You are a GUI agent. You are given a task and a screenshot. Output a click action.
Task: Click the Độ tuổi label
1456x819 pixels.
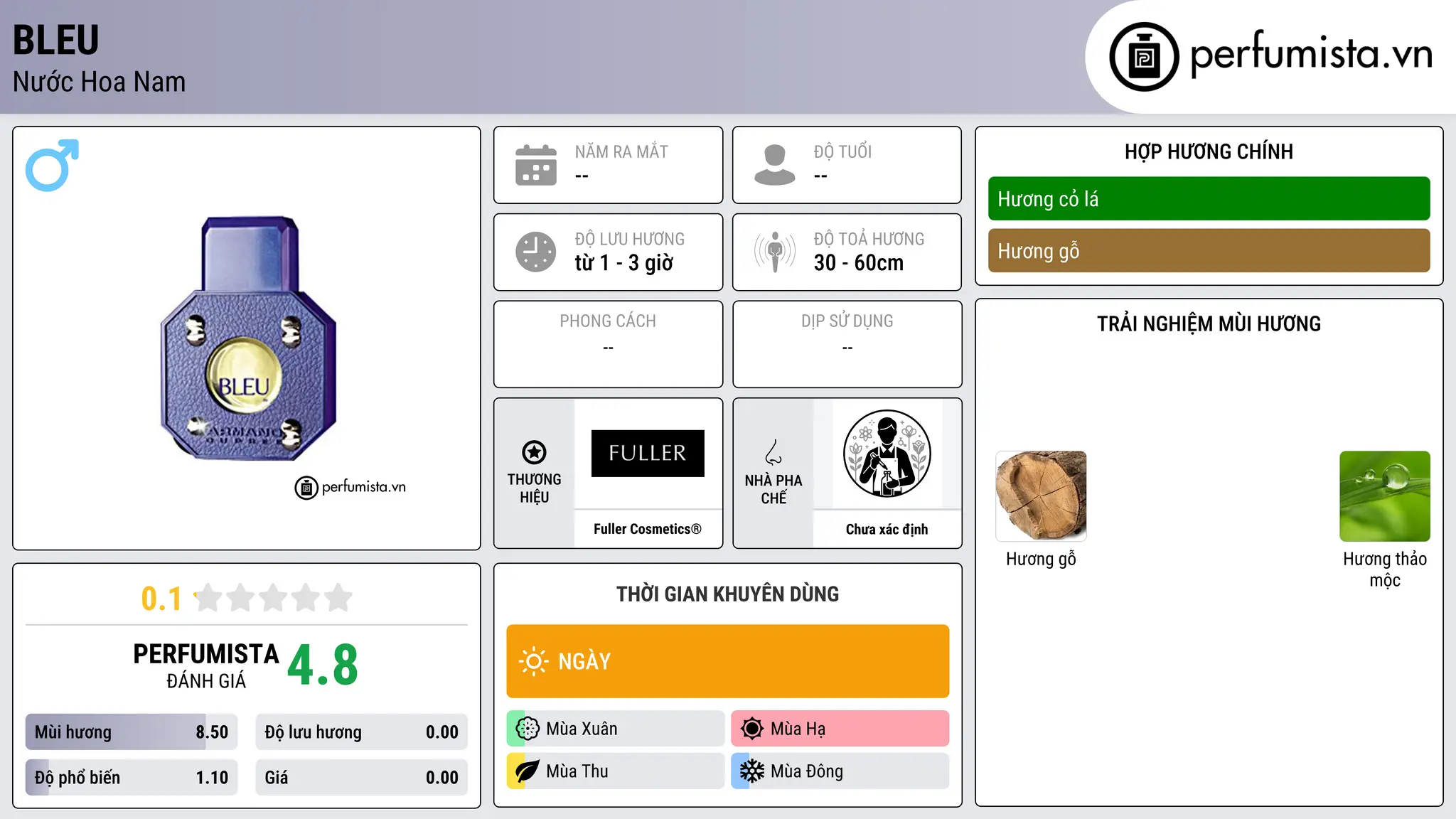tap(842, 151)
